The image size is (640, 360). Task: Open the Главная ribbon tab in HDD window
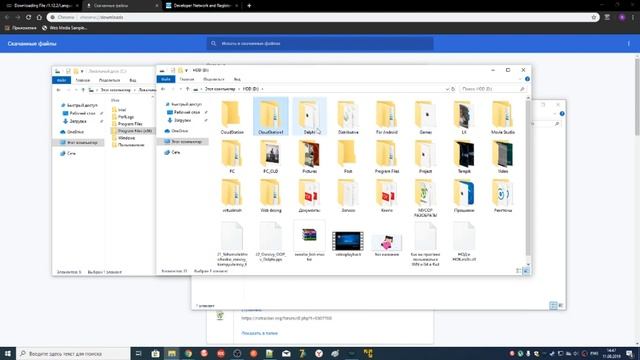187,79
